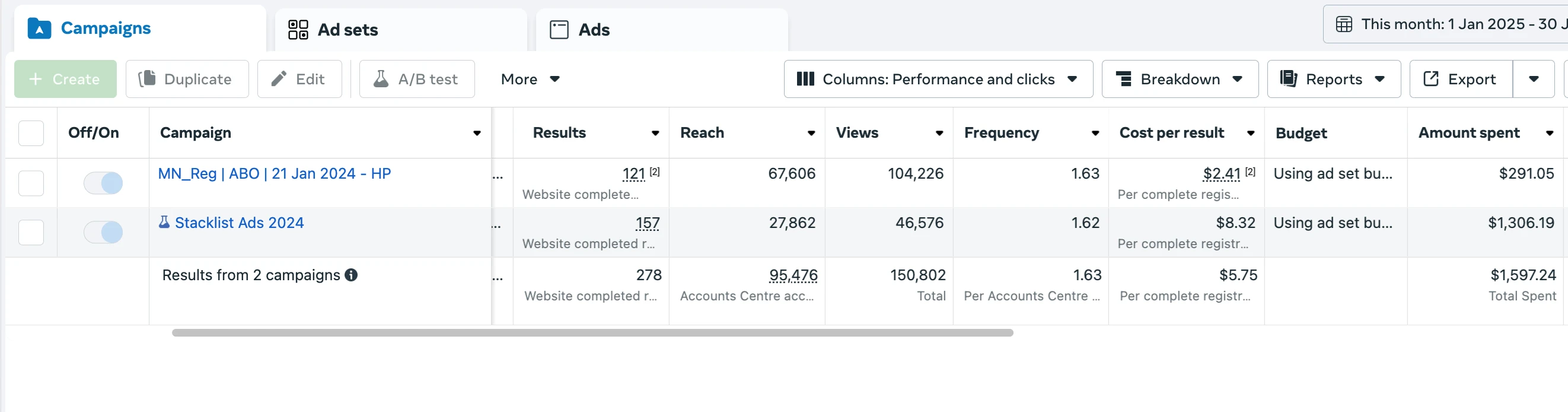1568x412 pixels.
Task: Open the Amount spent column sort arrow
Action: (1549, 134)
